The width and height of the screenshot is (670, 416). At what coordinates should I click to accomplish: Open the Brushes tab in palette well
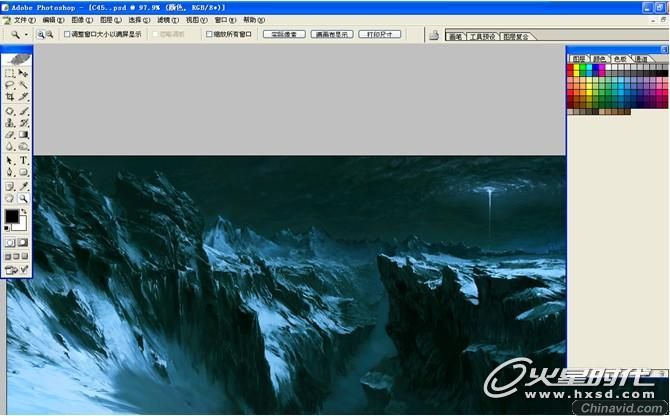tap(455, 36)
